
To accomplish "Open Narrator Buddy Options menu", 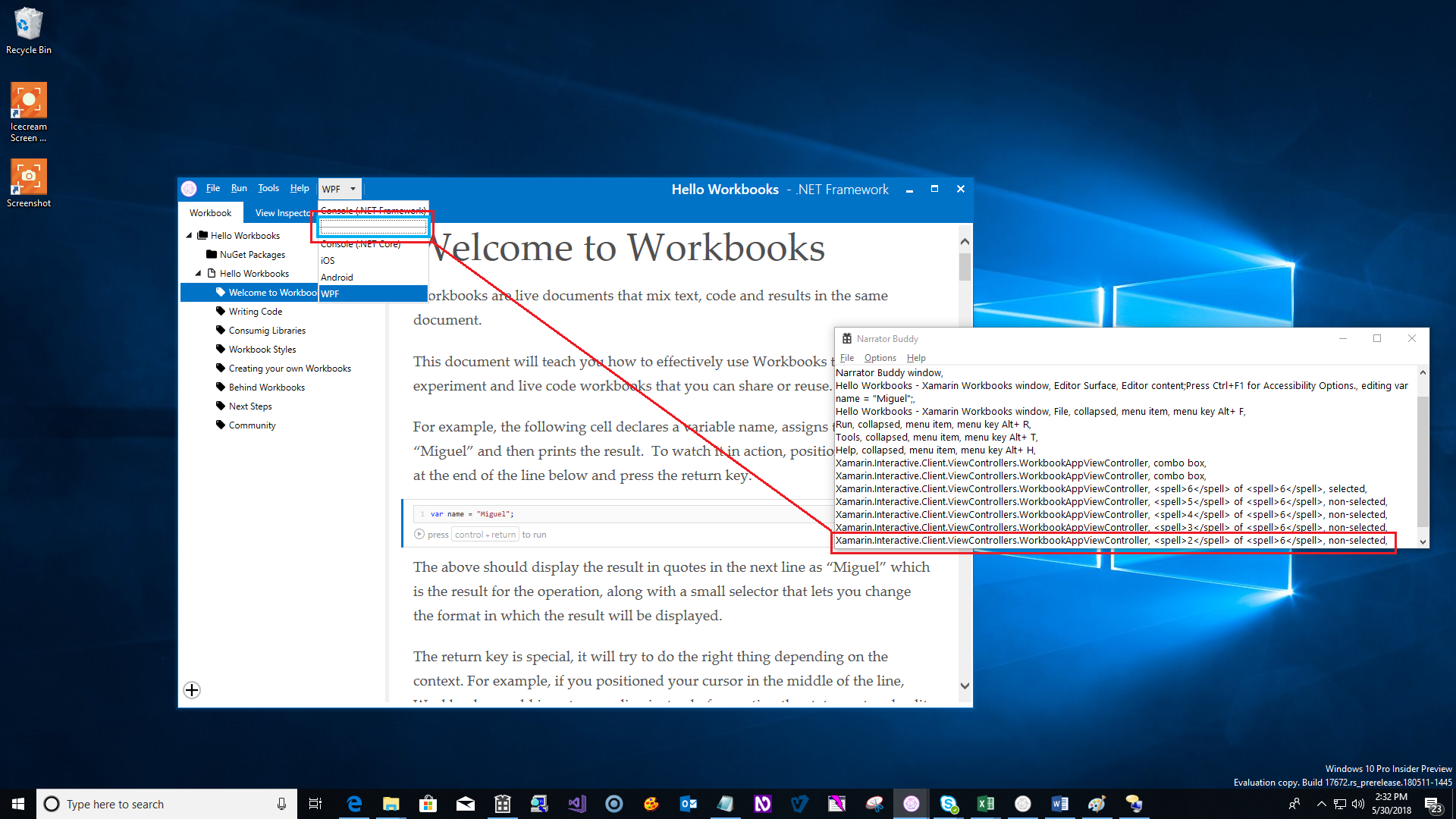I will click(x=880, y=358).
